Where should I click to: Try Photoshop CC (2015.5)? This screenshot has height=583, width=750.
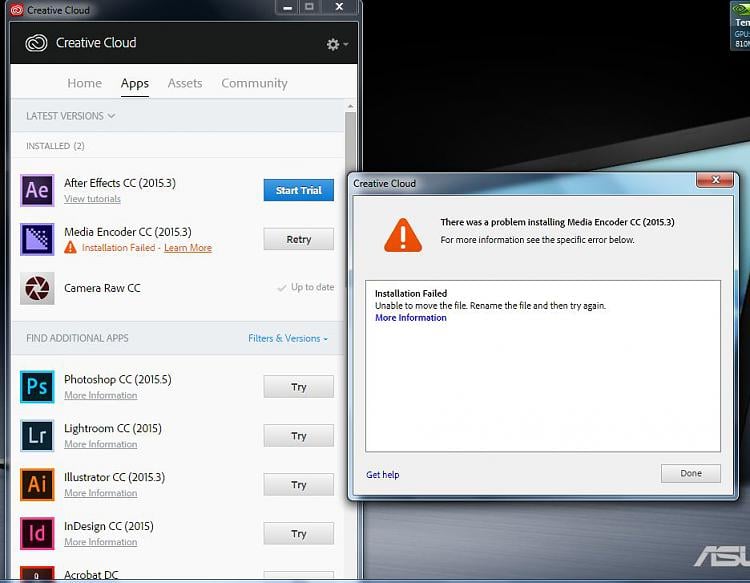click(x=298, y=387)
